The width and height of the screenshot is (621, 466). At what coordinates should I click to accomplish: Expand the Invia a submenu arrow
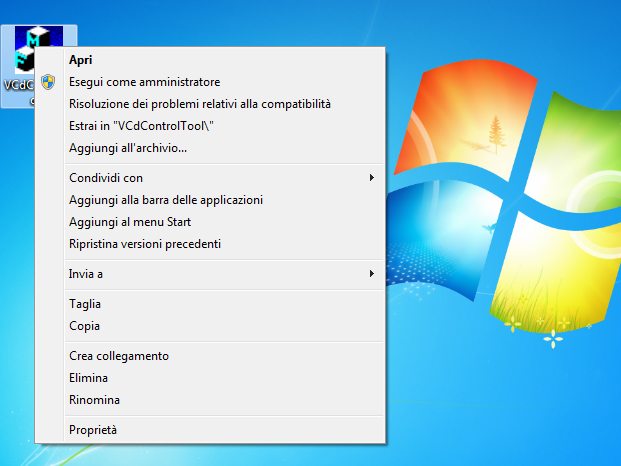point(371,274)
